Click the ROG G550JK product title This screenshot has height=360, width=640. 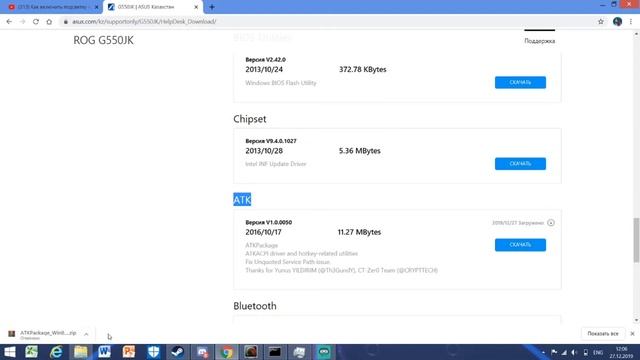pos(103,40)
